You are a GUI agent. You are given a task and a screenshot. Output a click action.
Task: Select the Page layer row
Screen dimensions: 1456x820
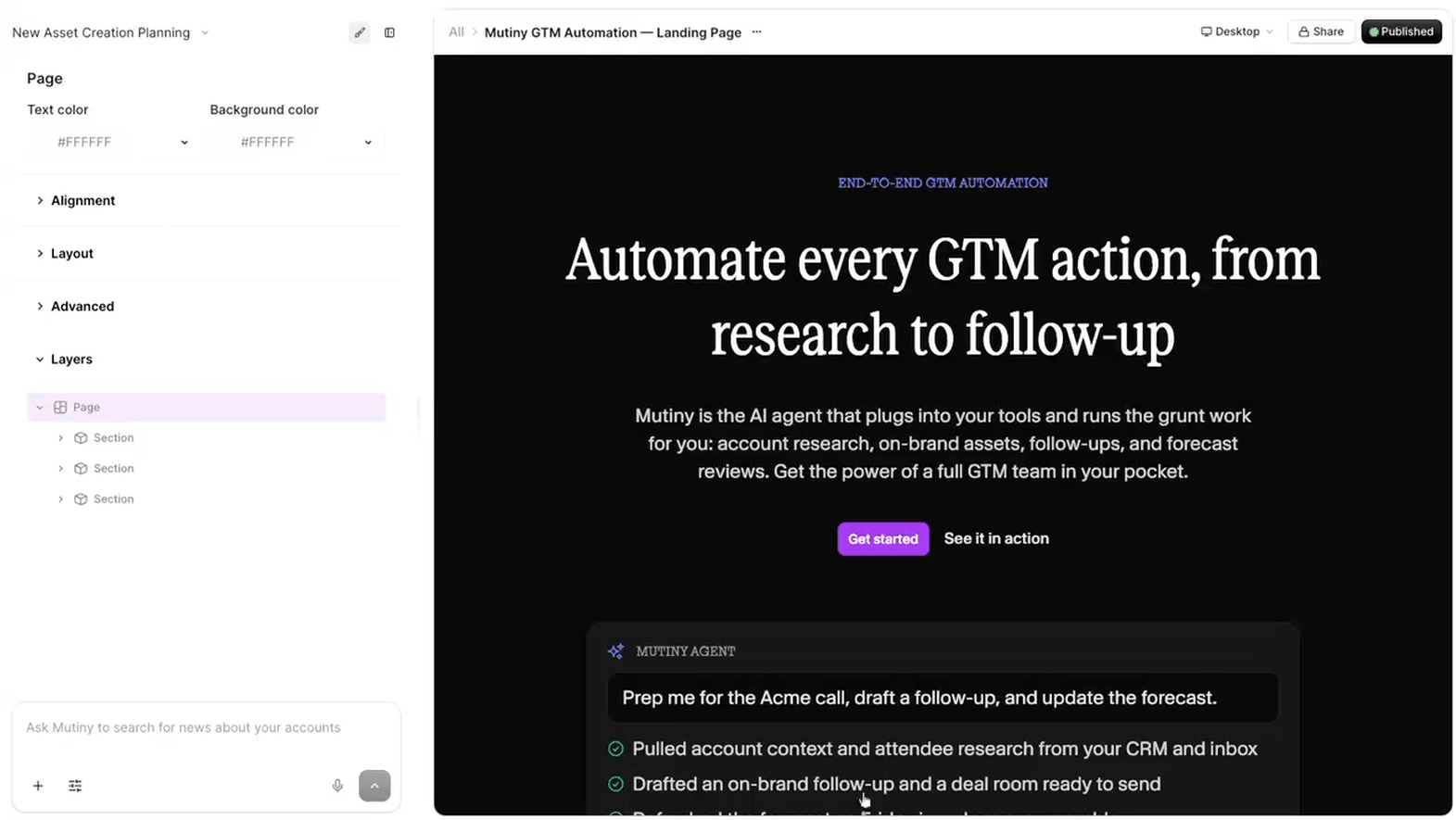point(207,407)
